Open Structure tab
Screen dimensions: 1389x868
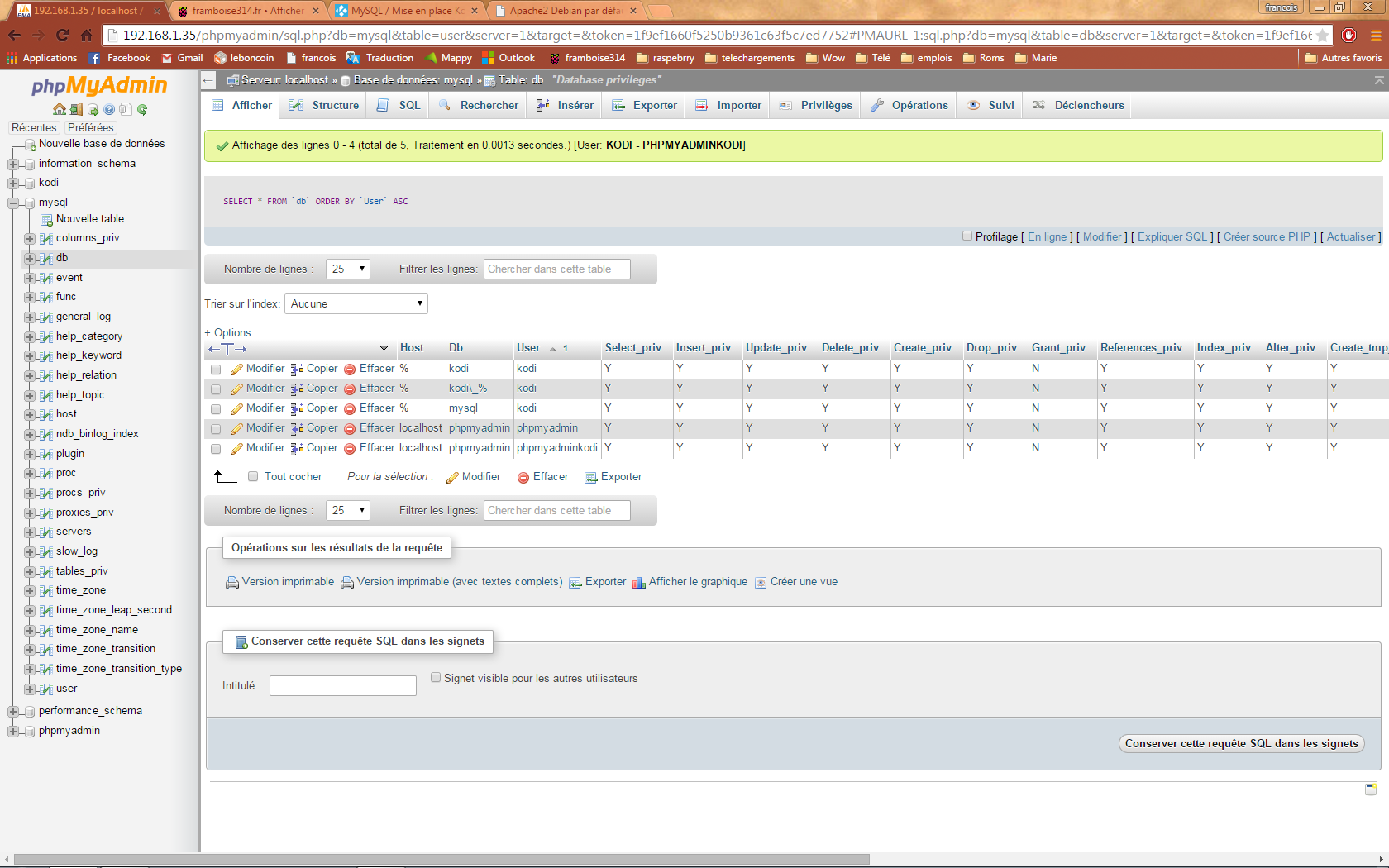pos(324,105)
